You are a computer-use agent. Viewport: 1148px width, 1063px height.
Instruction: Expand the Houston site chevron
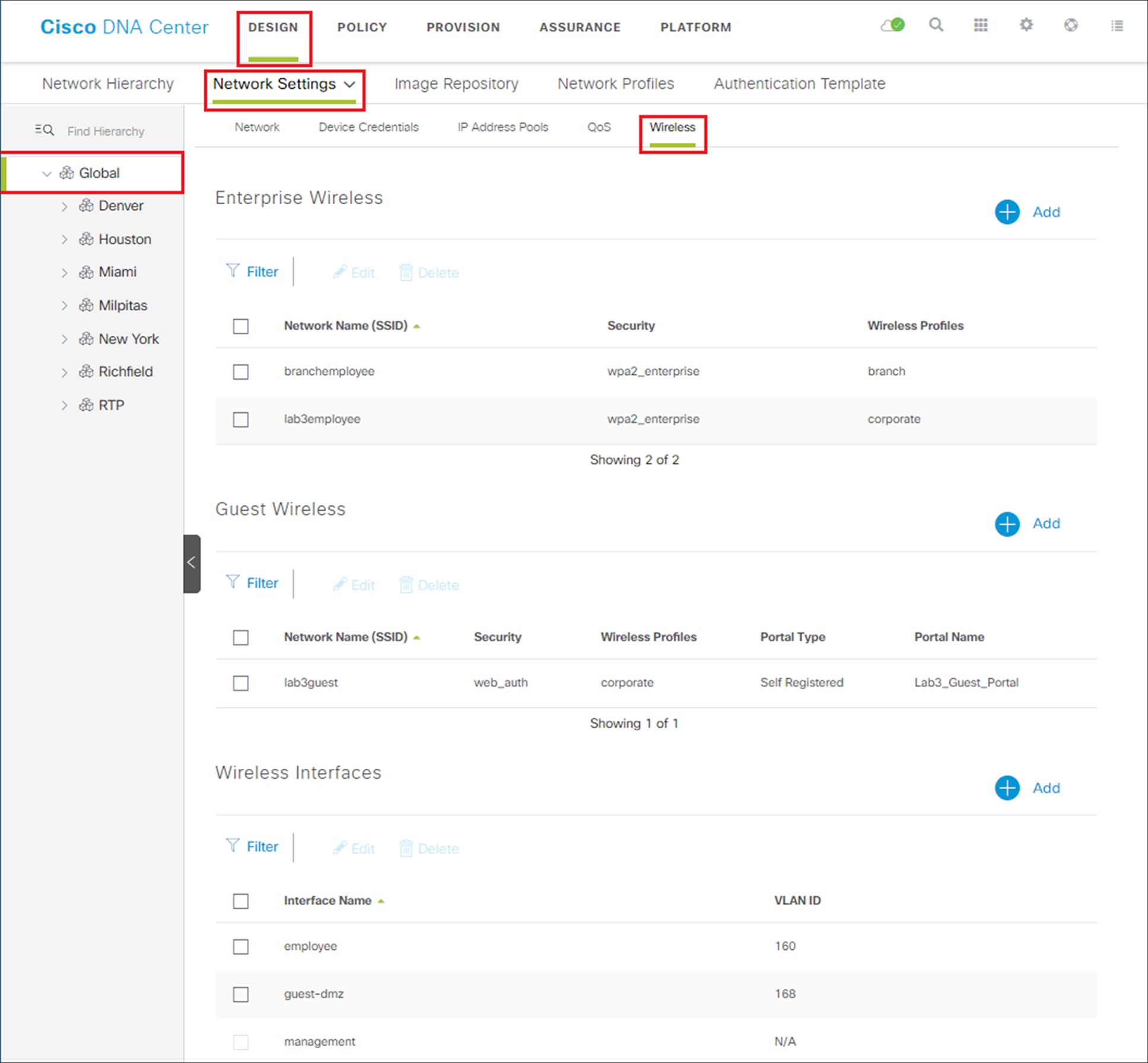64,240
